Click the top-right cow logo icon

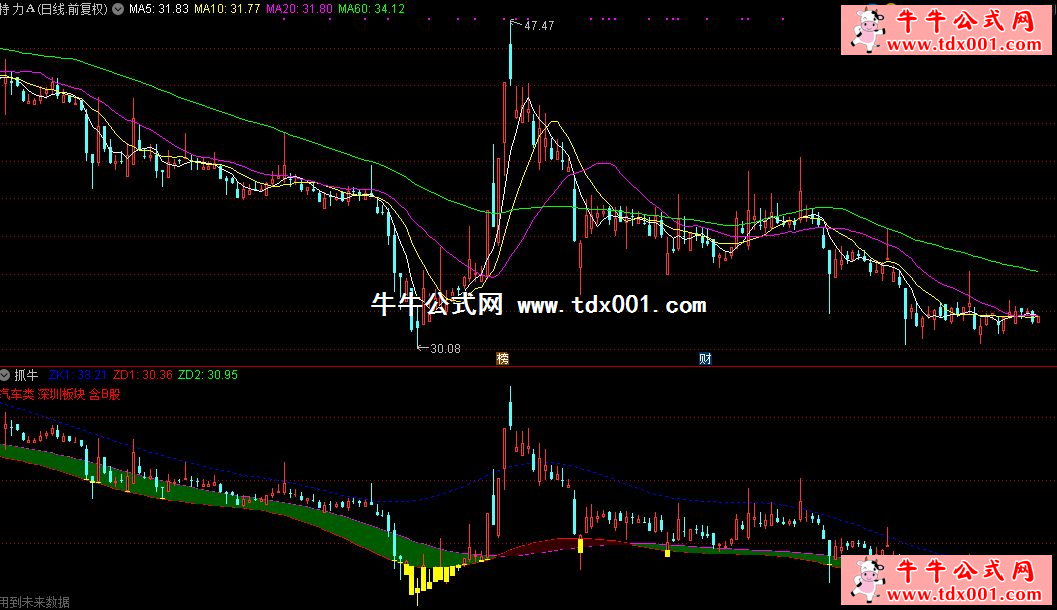point(866,28)
